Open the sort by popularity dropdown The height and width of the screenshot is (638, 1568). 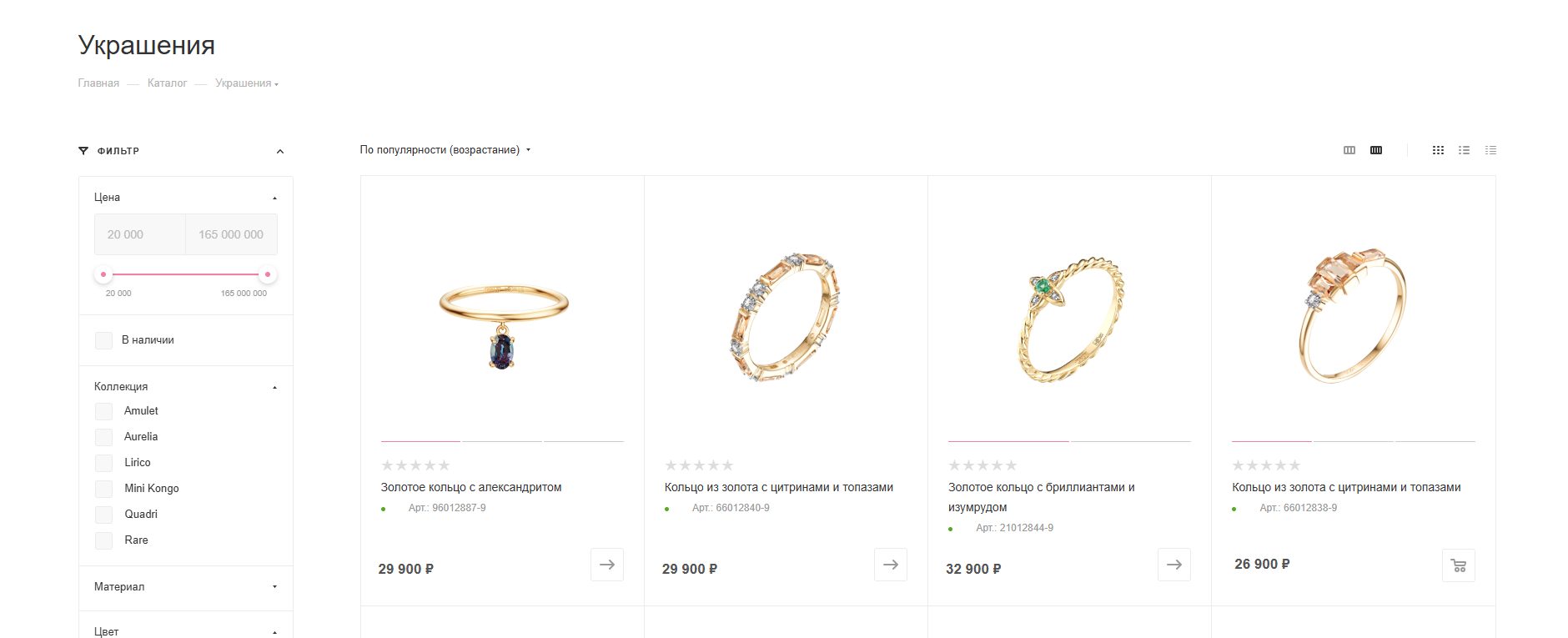pyautogui.click(x=445, y=150)
